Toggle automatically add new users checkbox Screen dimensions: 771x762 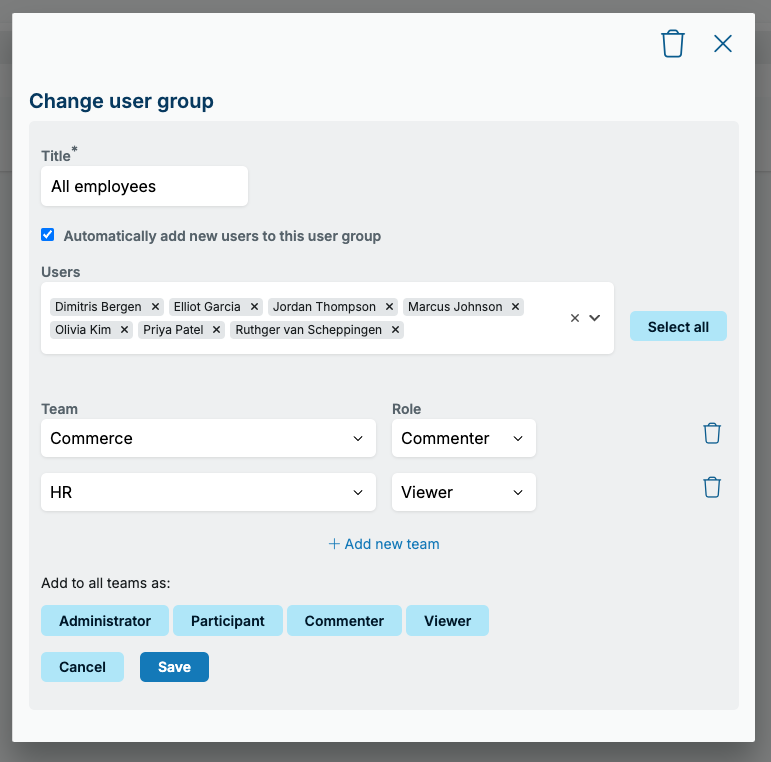coord(48,234)
